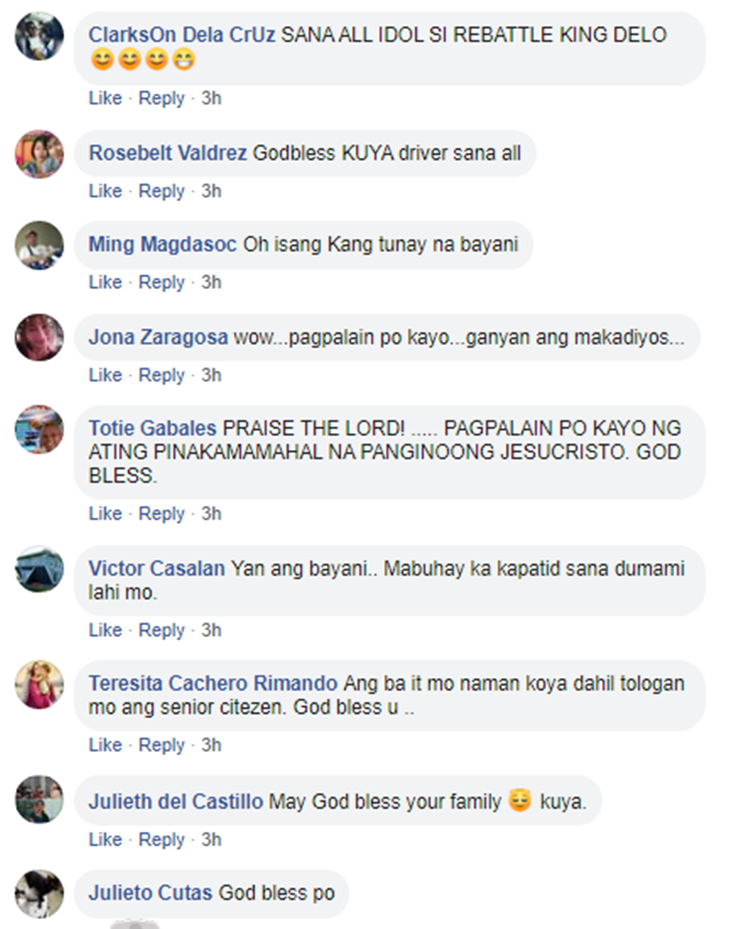Reply to Victor Casalan's comment
The height and width of the screenshot is (929, 750).
(161, 630)
